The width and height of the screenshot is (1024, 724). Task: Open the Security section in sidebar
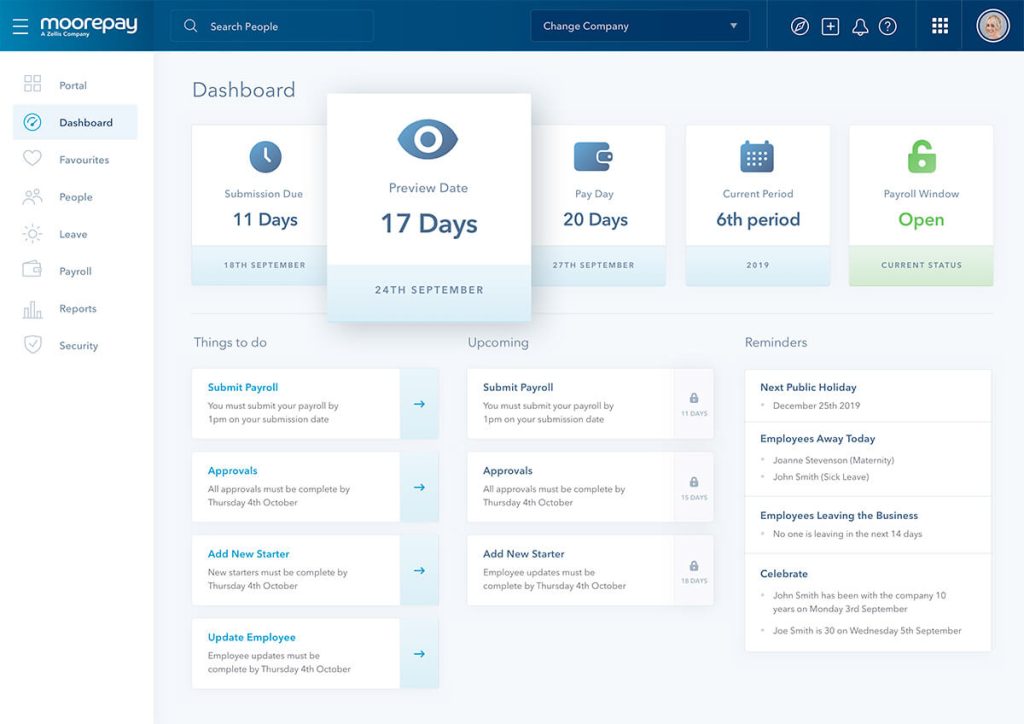pos(76,345)
